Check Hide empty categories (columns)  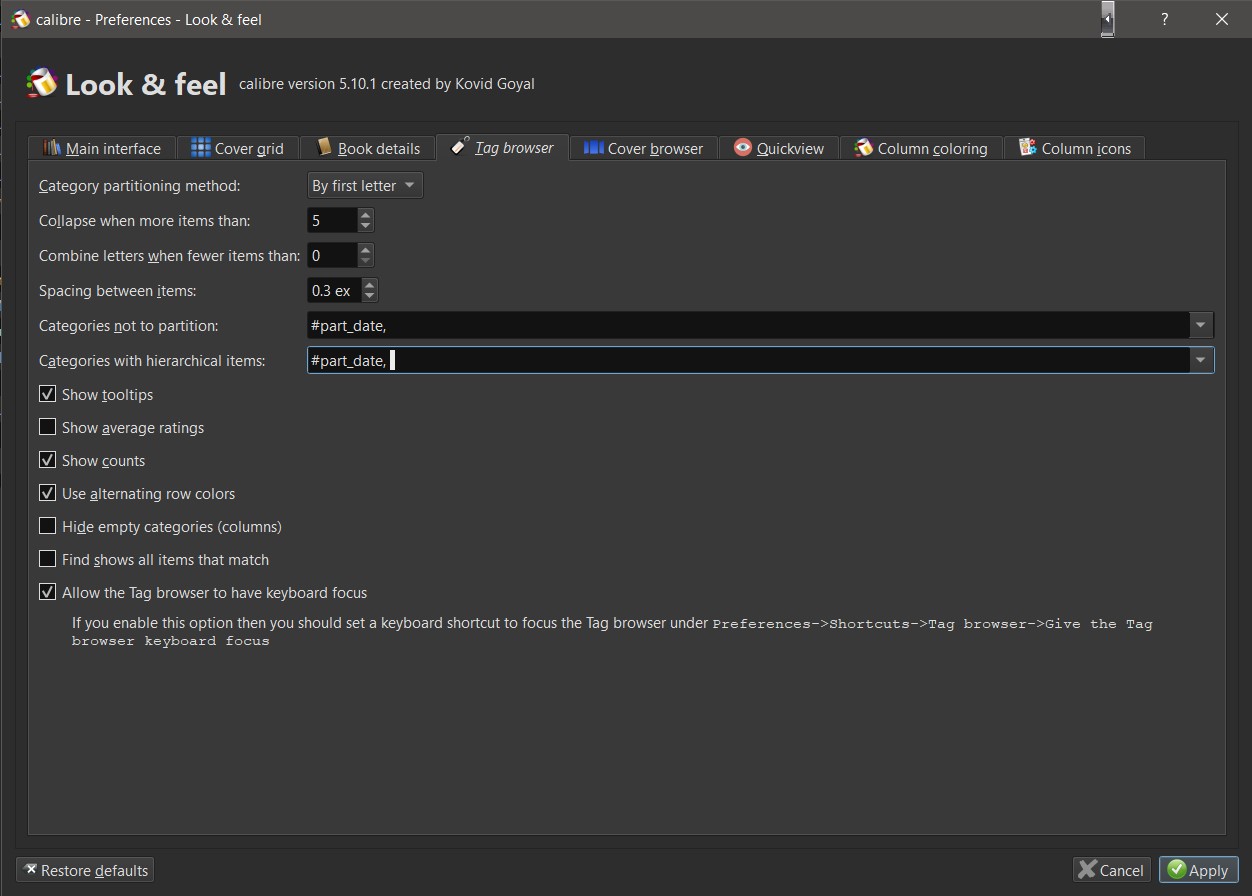(48, 526)
